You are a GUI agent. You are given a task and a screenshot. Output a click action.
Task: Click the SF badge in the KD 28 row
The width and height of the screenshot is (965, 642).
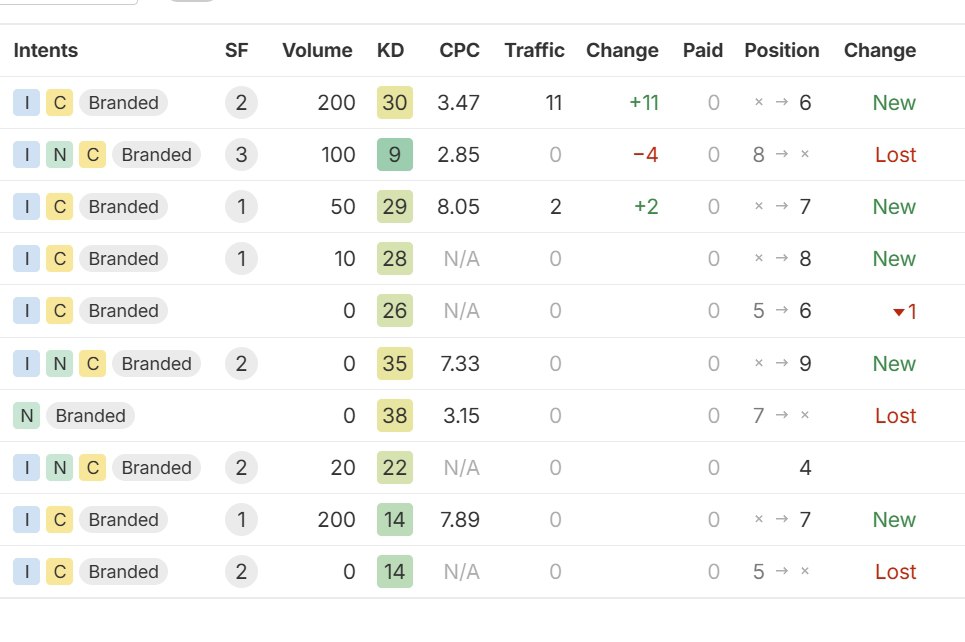pyautogui.click(x=241, y=259)
